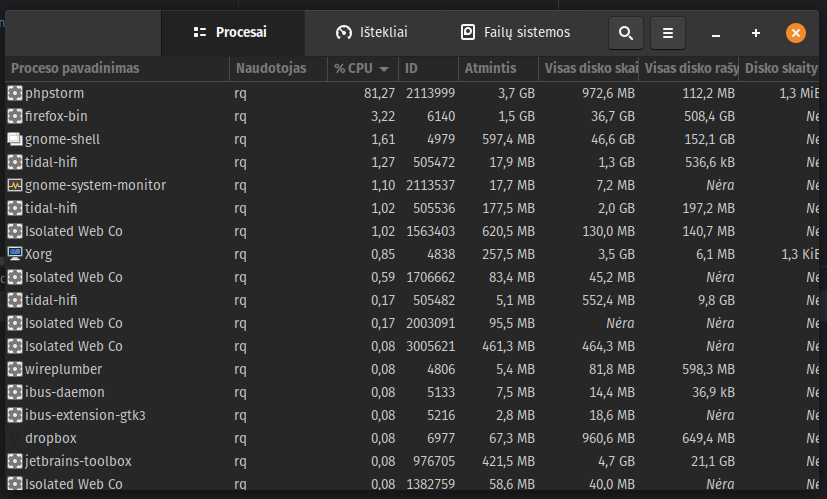Screen dimensions: 827x499
Task: Toggle % CPU sort order arrow
Action: 384,69
